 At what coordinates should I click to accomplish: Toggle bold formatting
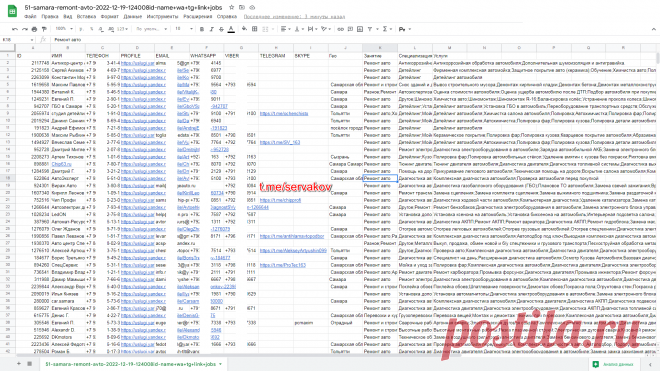pyautogui.click(x=202, y=29)
